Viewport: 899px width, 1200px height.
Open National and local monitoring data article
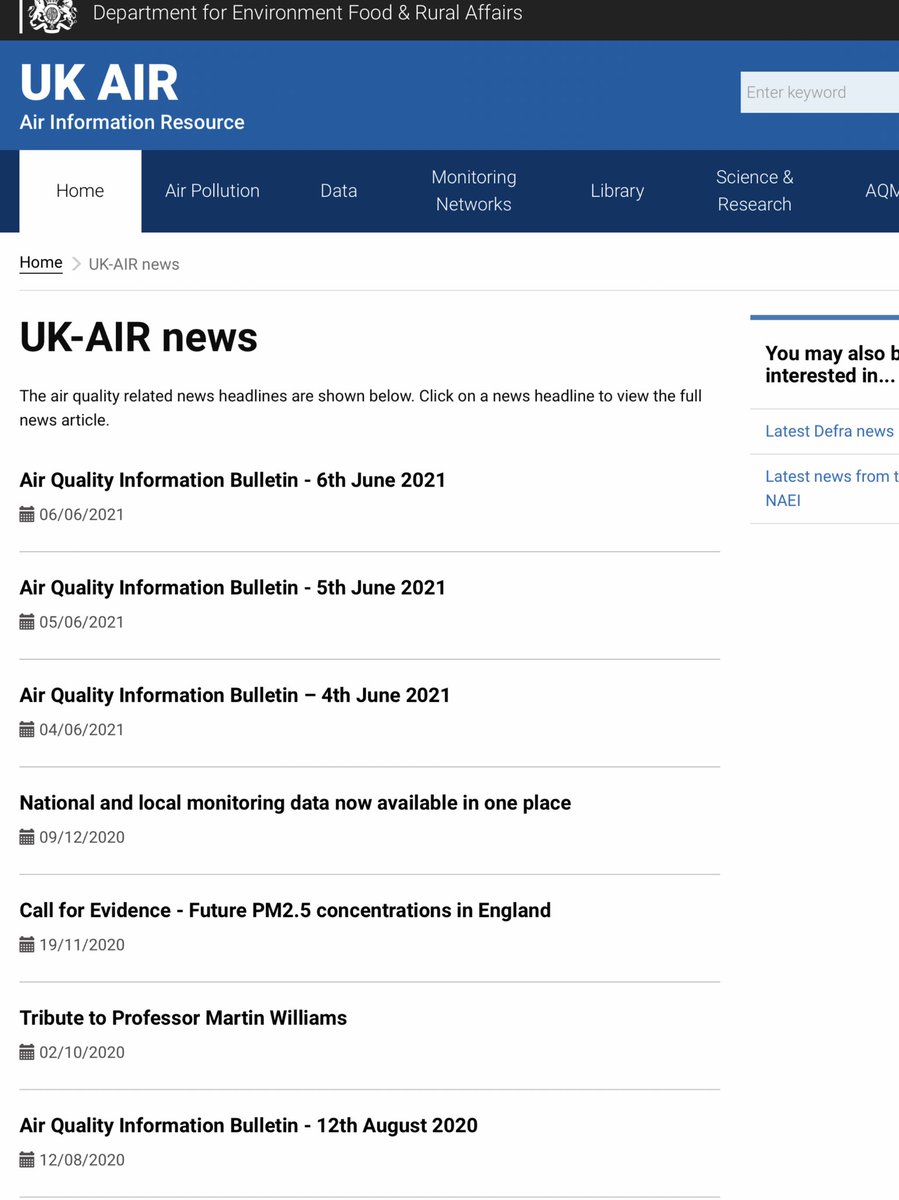pyautogui.click(x=295, y=802)
